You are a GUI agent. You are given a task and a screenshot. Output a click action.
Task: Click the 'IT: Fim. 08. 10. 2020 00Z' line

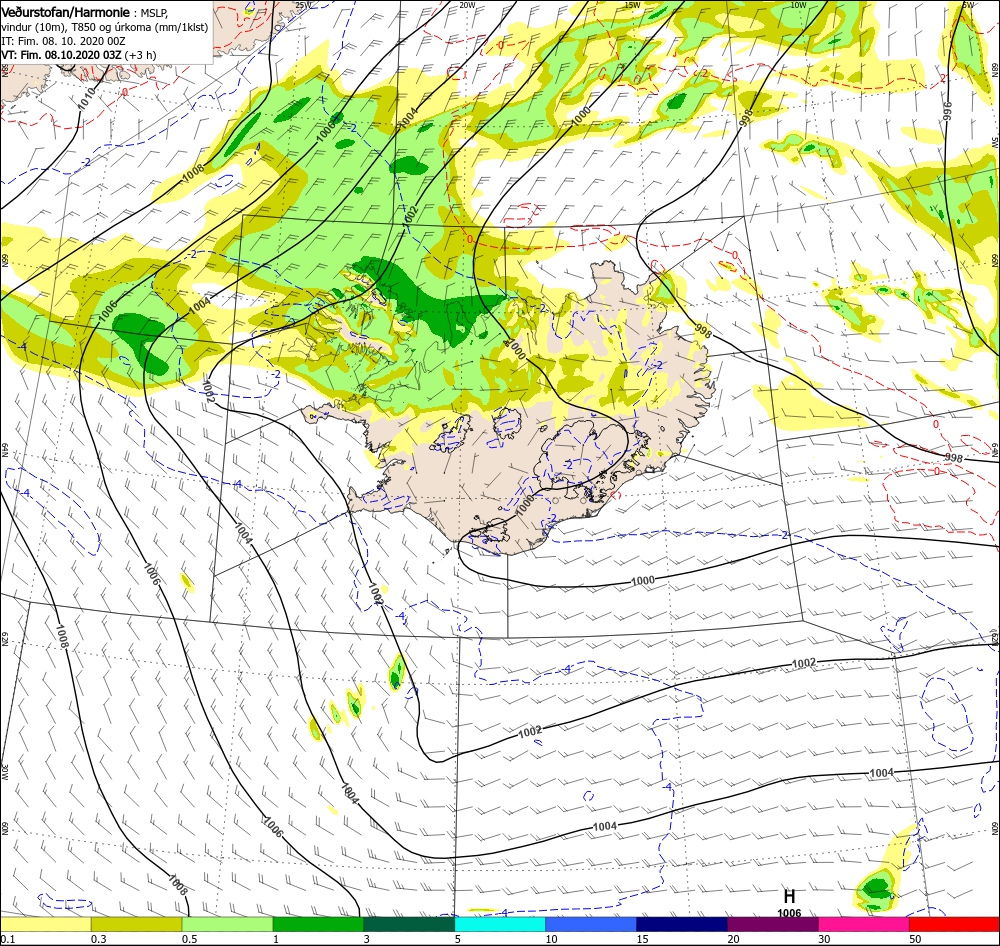tap(63, 41)
